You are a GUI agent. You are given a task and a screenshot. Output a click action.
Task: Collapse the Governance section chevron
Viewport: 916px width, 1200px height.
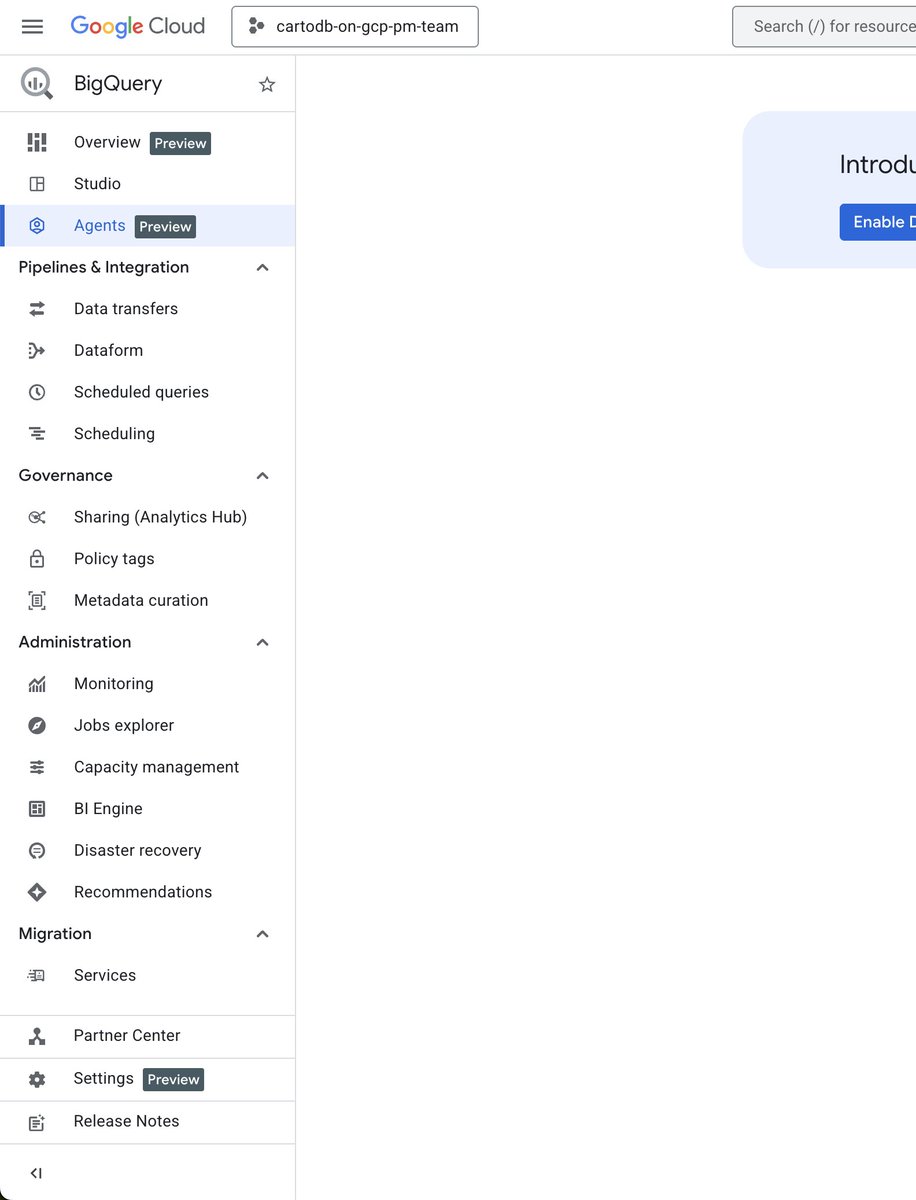262,475
